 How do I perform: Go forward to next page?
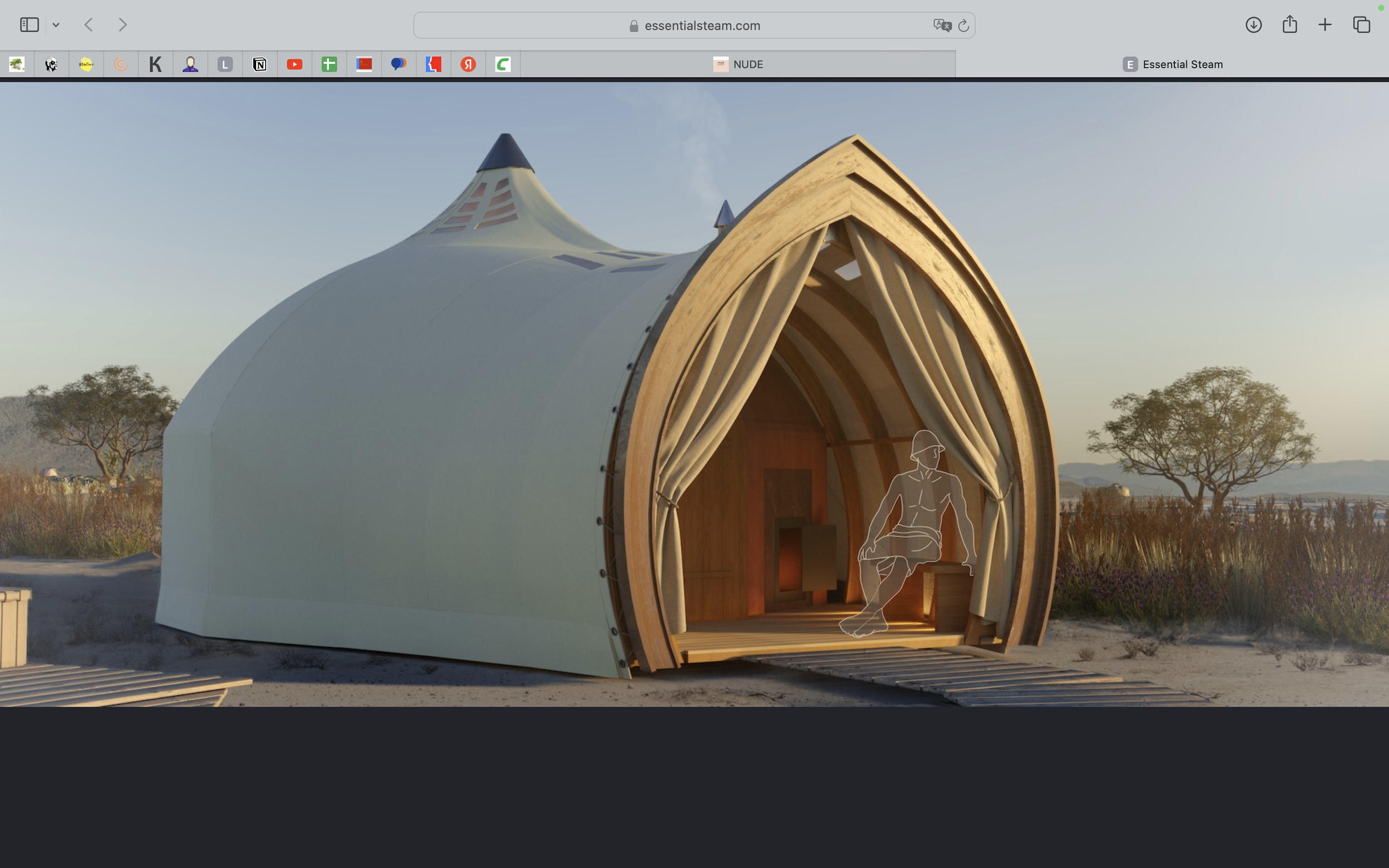[x=122, y=24]
